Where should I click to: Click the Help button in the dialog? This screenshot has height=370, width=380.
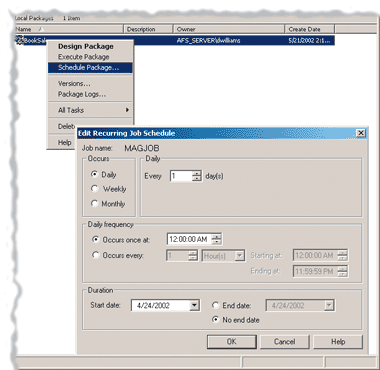pyautogui.click(x=338, y=342)
